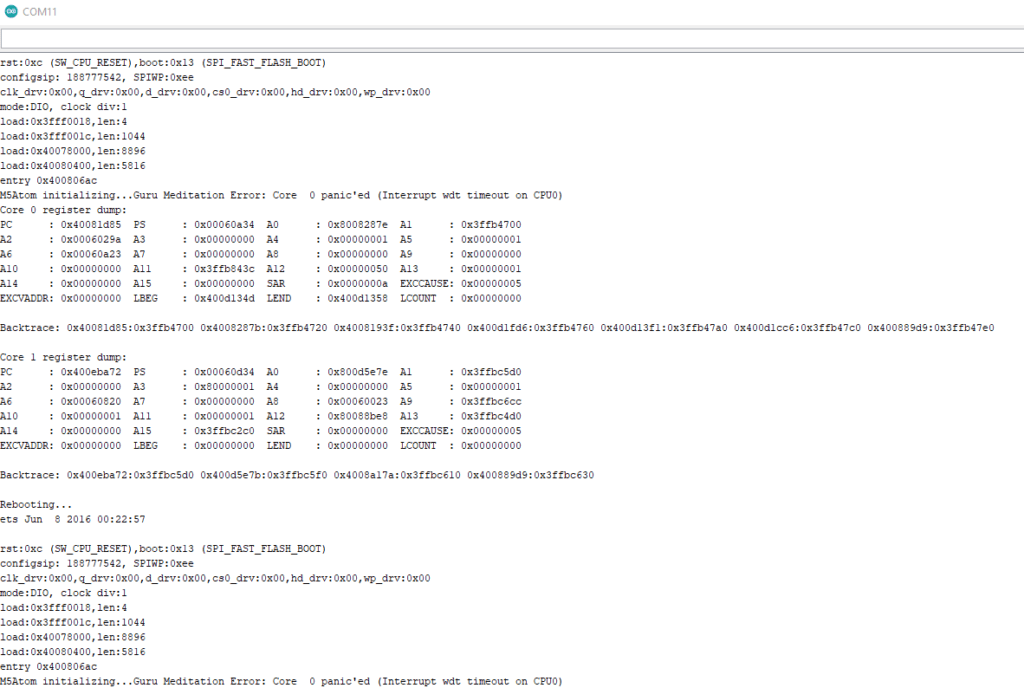Click the 'Core 1 register dump:' heading
This screenshot has height=688, width=1024.
[63, 357]
